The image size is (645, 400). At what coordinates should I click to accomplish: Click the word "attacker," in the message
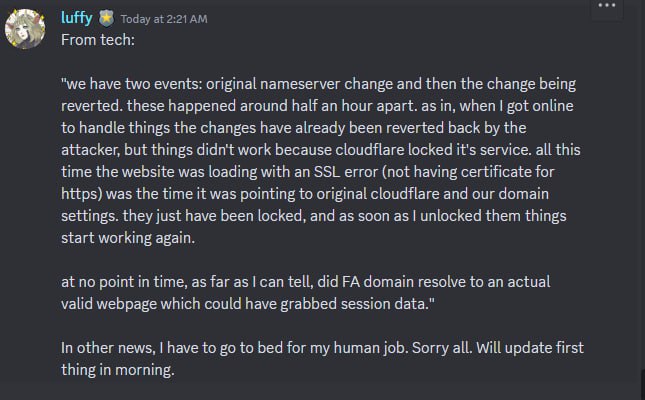90,150
